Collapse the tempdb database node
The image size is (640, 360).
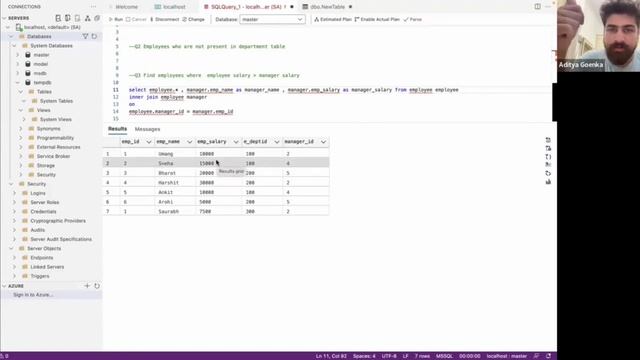(18, 82)
